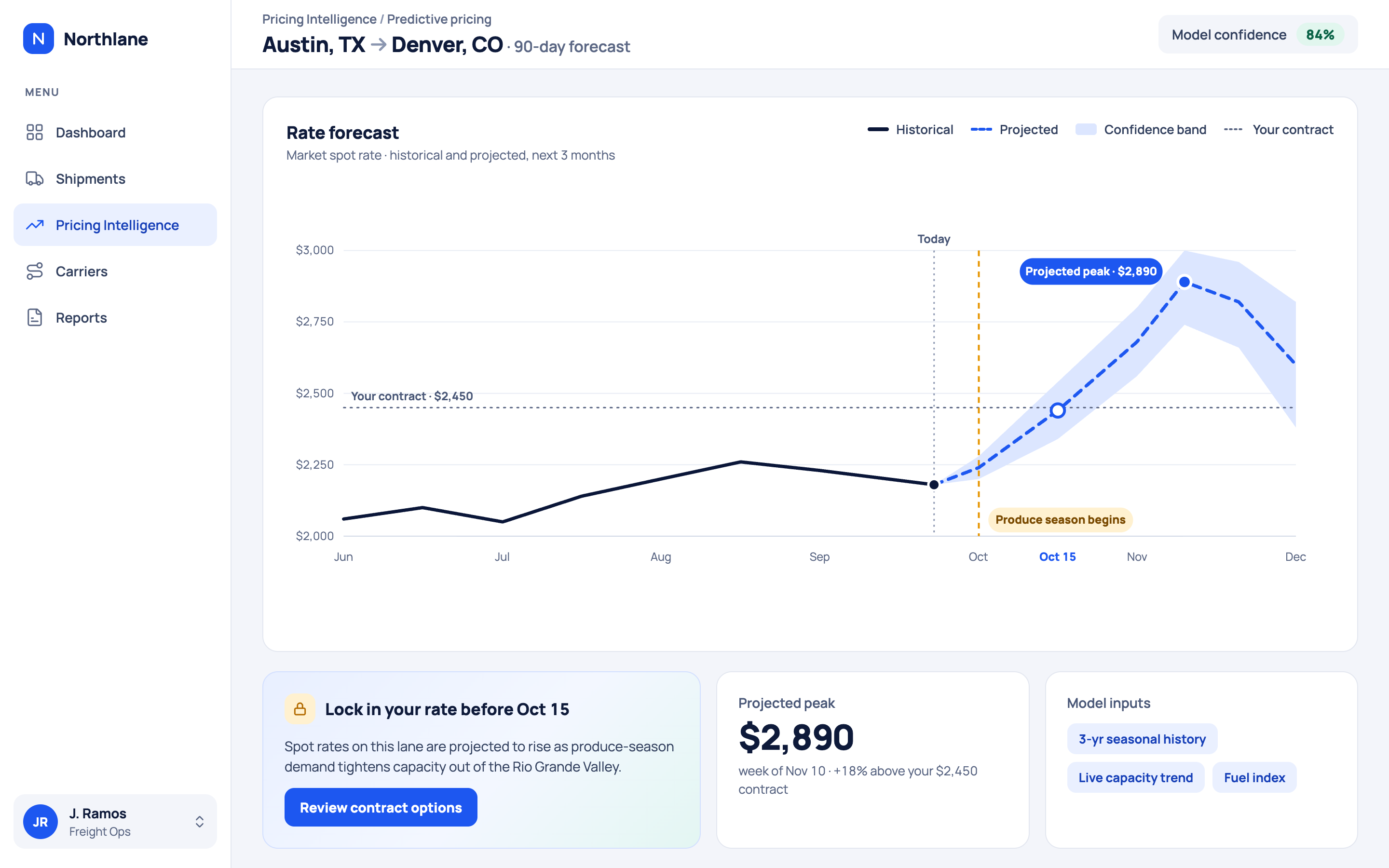The width and height of the screenshot is (1389, 868).
Task: Click the Today historical end point dot
Action: tap(934, 485)
